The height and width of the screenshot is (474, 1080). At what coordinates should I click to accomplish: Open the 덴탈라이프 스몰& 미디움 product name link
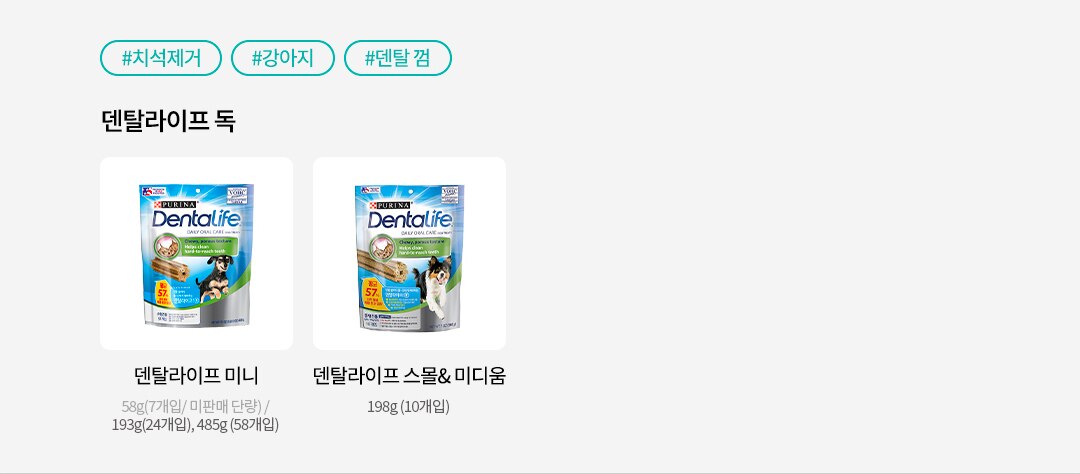coord(409,375)
